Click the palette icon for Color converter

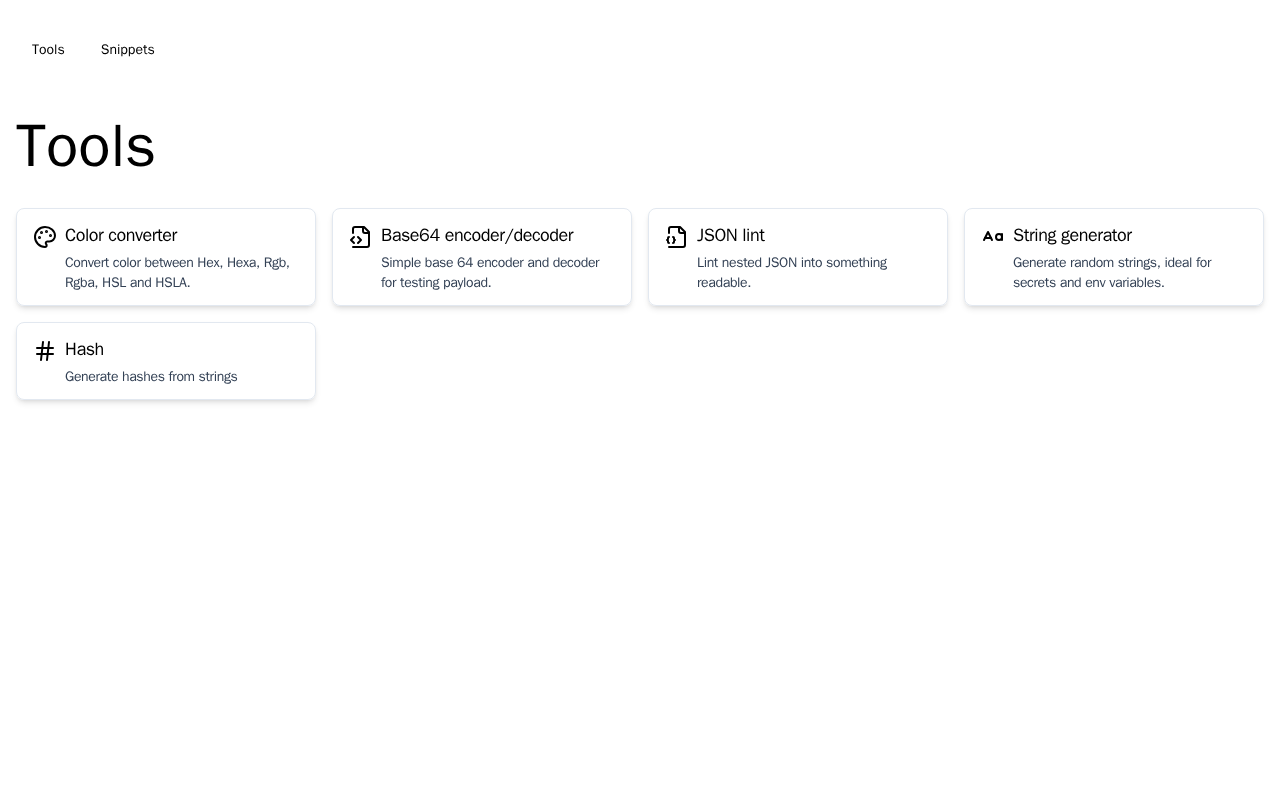(x=45, y=237)
